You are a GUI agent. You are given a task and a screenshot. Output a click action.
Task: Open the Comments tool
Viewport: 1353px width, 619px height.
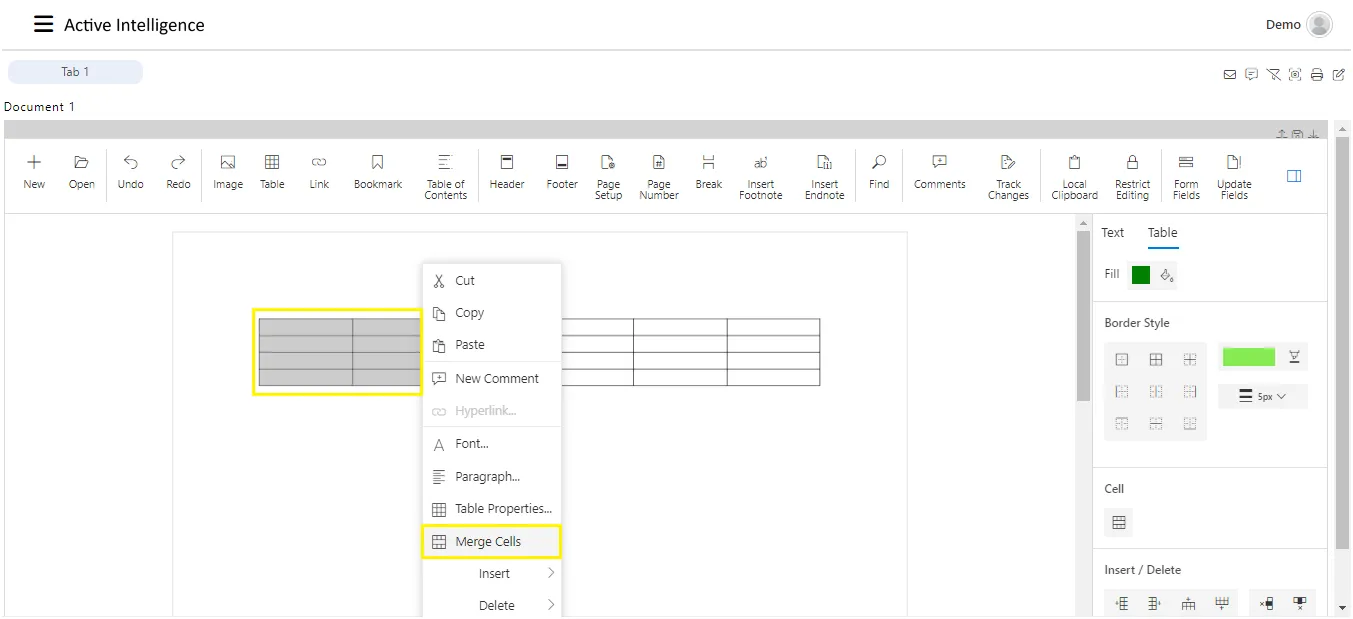click(940, 171)
